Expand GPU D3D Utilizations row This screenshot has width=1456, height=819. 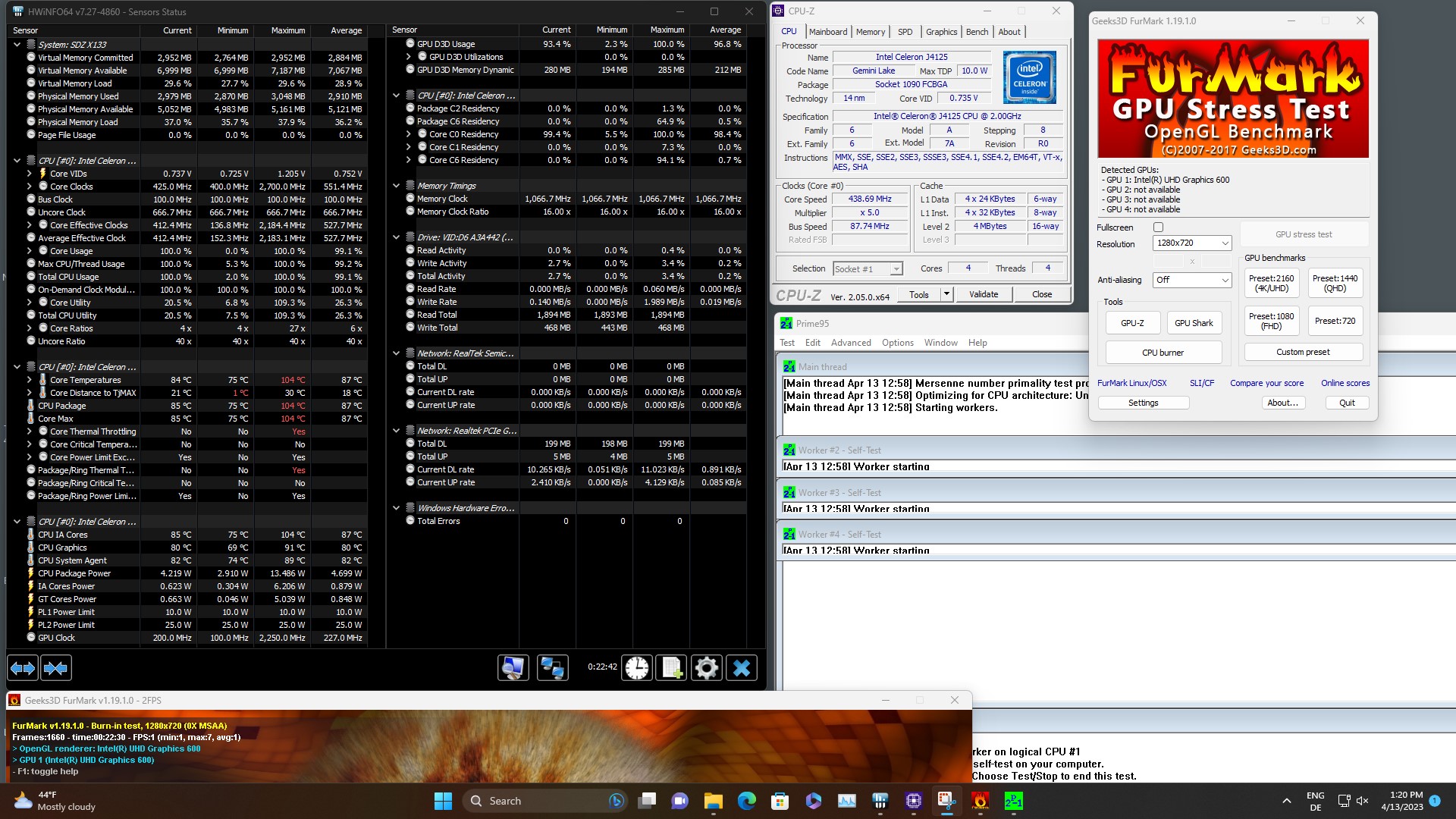[x=408, y=57]
